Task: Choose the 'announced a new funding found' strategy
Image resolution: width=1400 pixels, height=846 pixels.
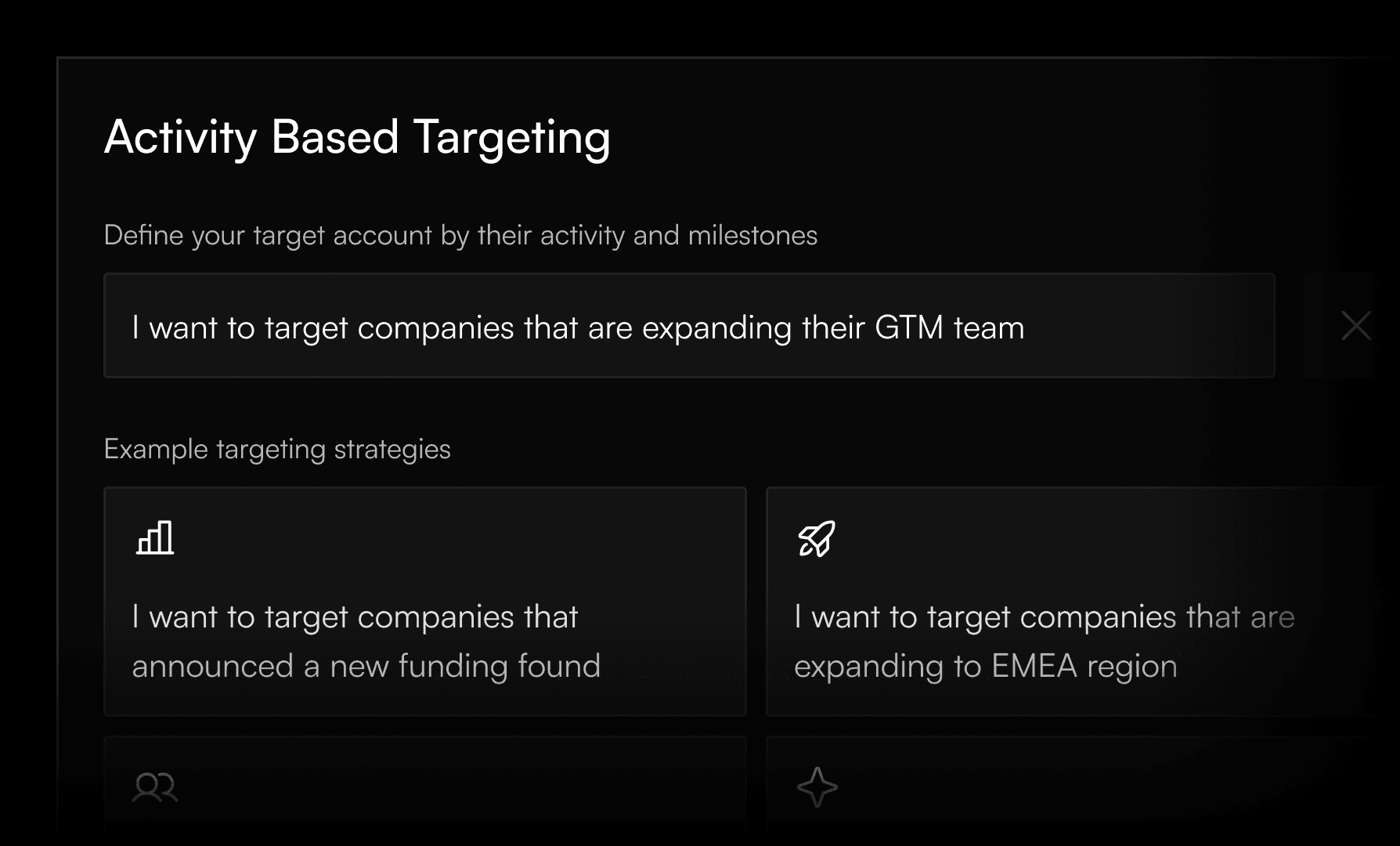Action: tap(425, 601)
